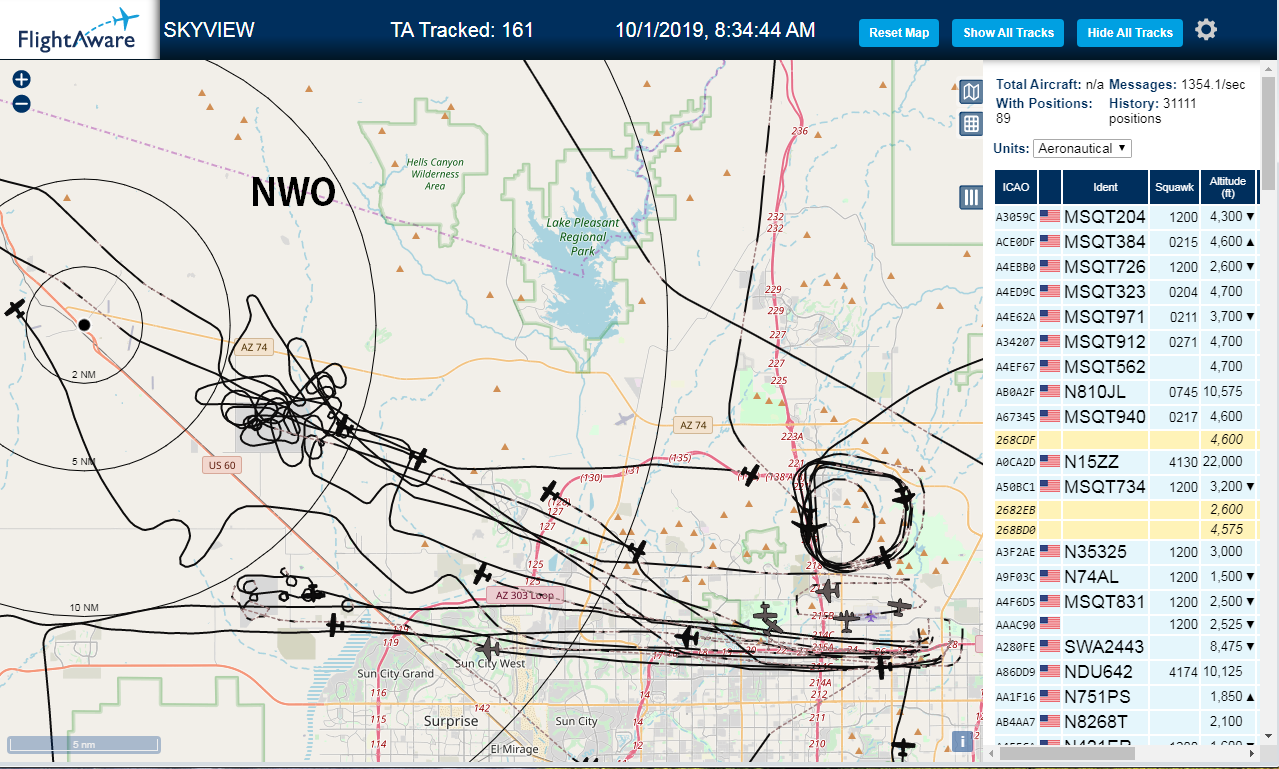Select aircraft icon beside Sun City West label
The width and height of the screenshot is (1279, 769).
pos(488,649)
